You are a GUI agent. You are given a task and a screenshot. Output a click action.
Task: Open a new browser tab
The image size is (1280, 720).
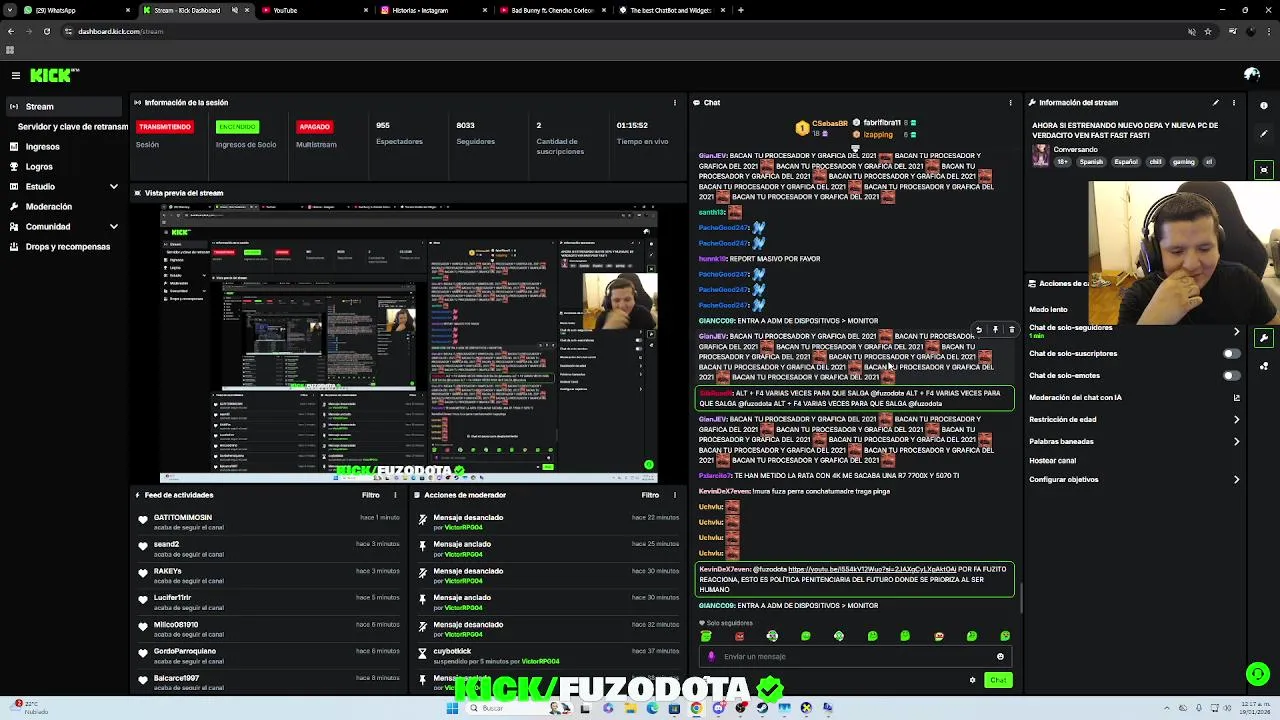tap(740, 10)
